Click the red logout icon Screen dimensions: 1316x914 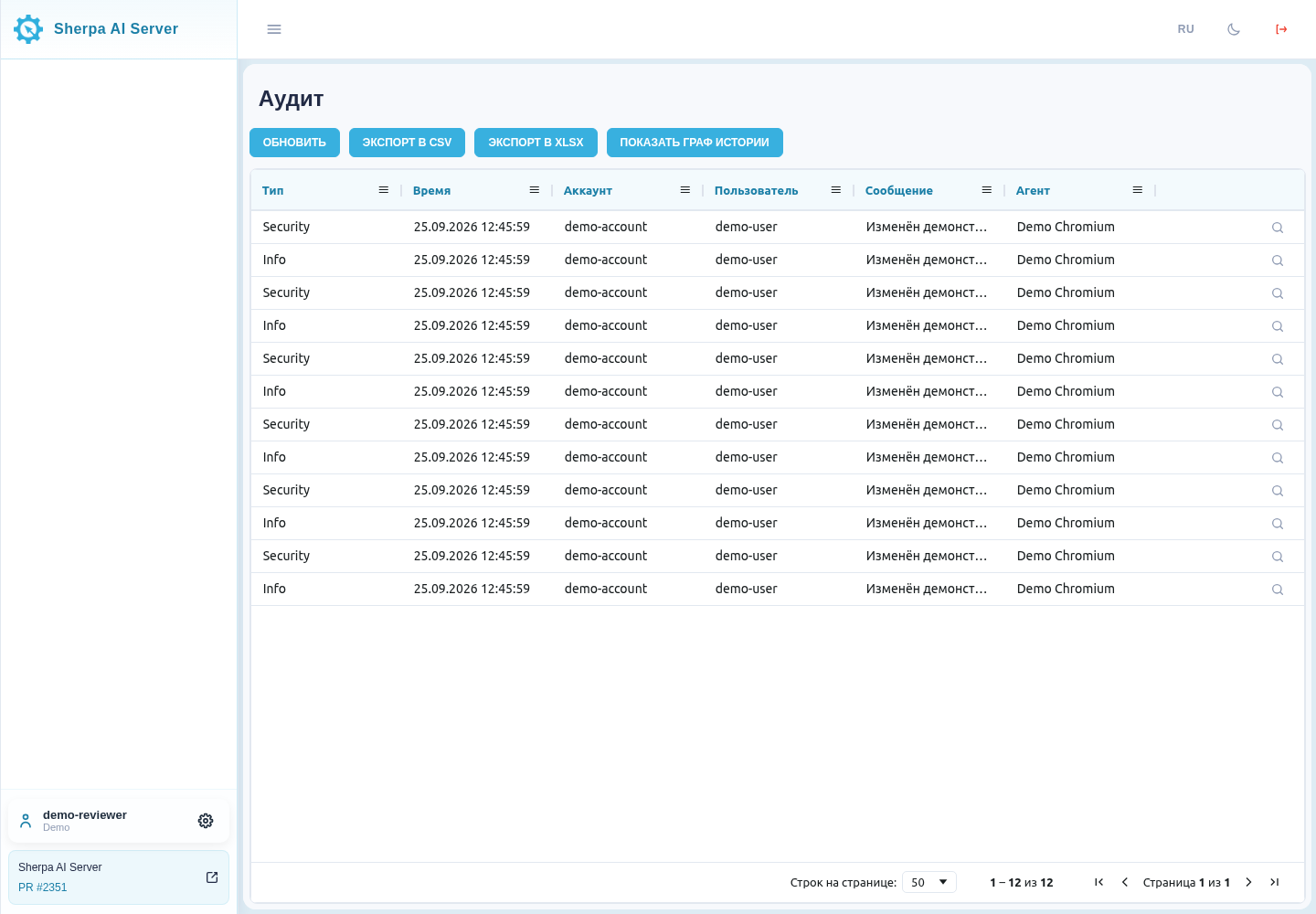pos(1281,29)
